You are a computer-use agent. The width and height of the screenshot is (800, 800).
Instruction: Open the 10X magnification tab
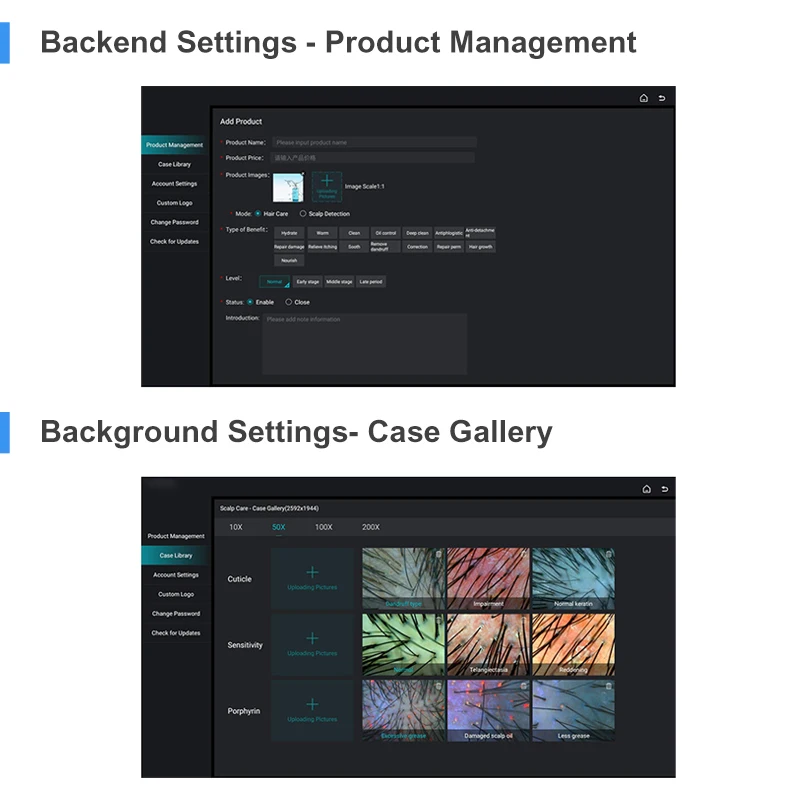236,527
